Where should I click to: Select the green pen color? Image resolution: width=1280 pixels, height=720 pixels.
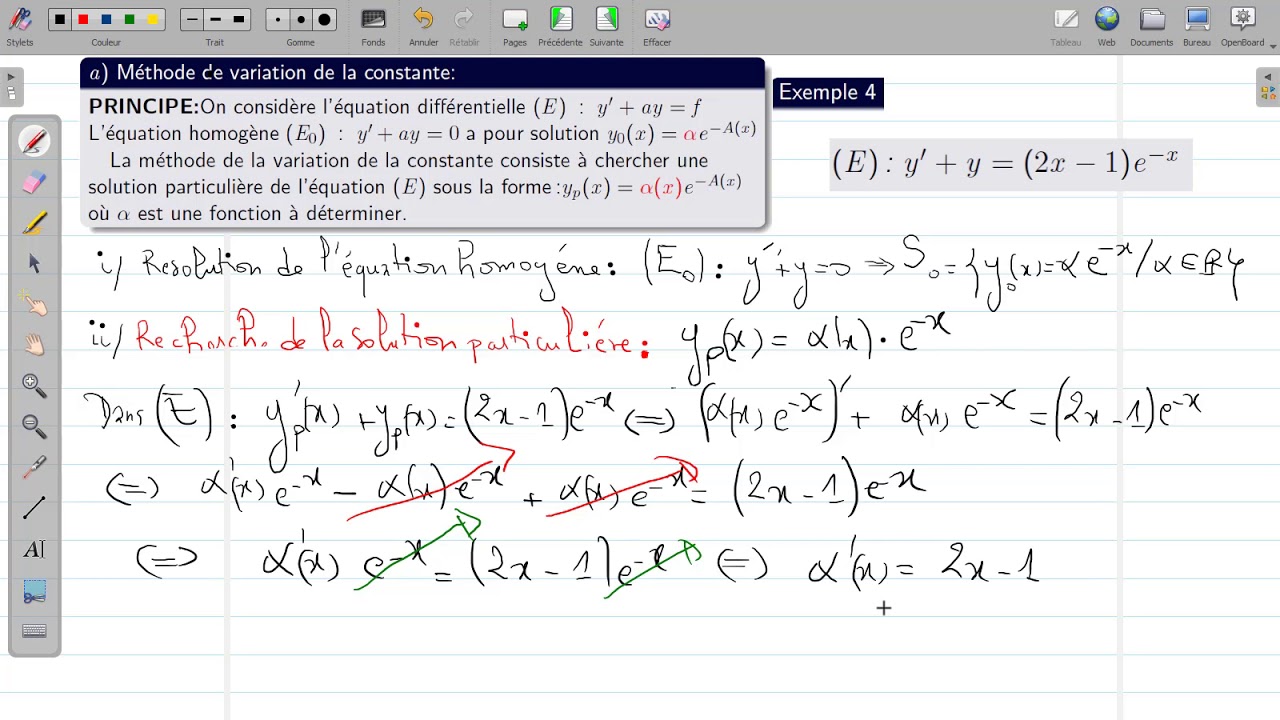pos(129,20)
